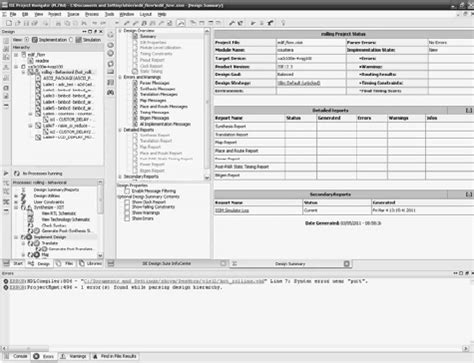Viewport: 474px width, 363px height.
Task: Collapse the Detailed Reports table with its bracket button
Action: pos(469,110)
